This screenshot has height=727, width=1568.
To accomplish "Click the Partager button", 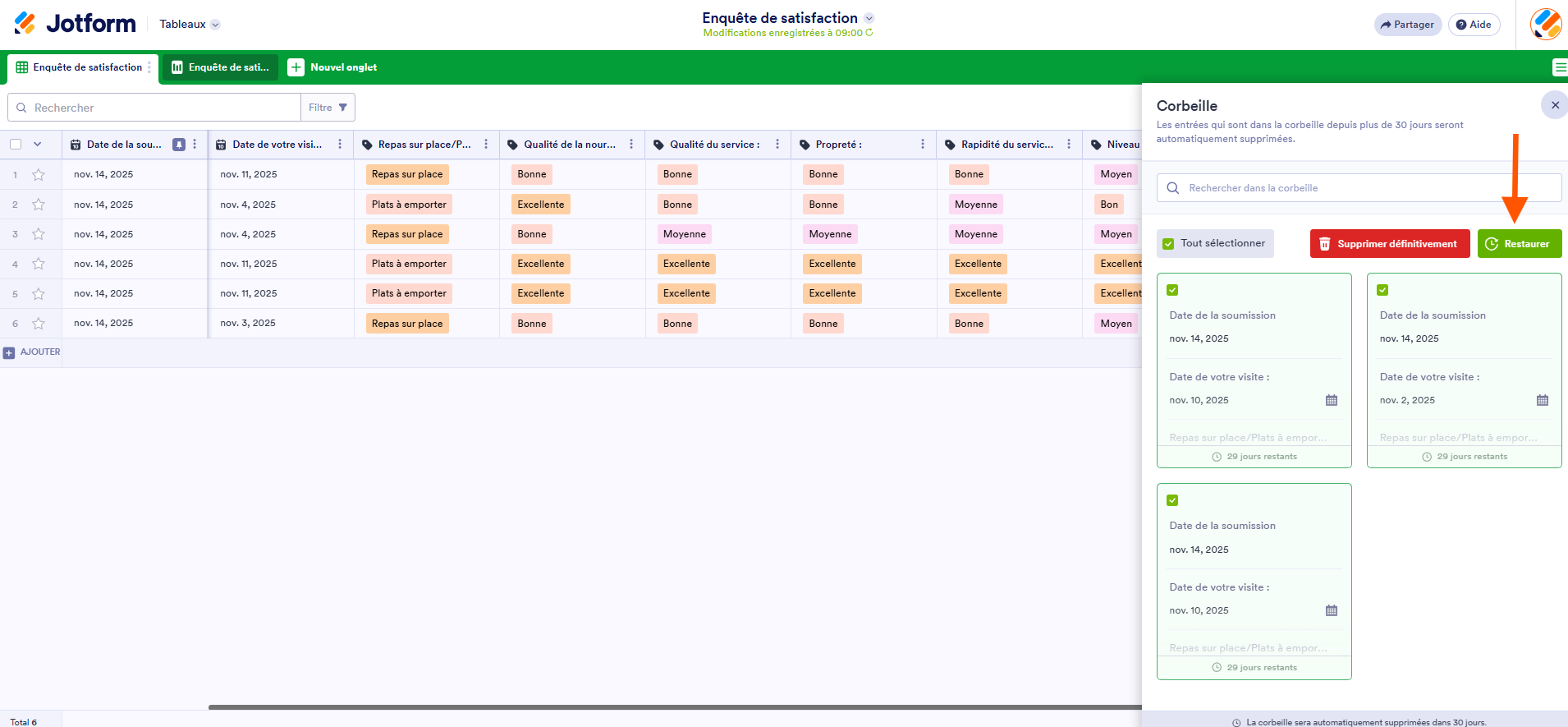I will [x=1408, y=25].
